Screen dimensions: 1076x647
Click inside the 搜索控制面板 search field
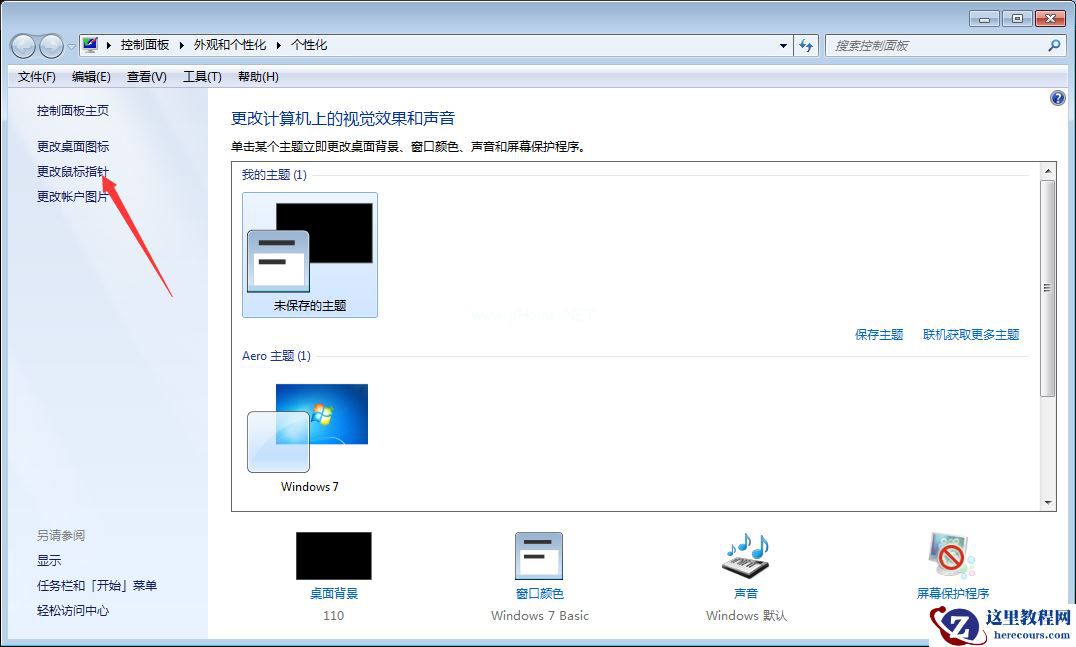coord(930,45)
